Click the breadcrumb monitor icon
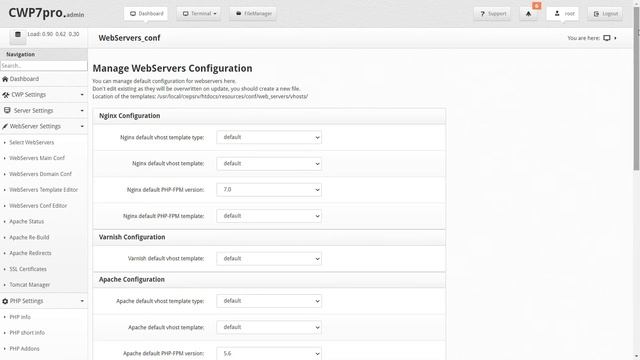 (607, 38)
